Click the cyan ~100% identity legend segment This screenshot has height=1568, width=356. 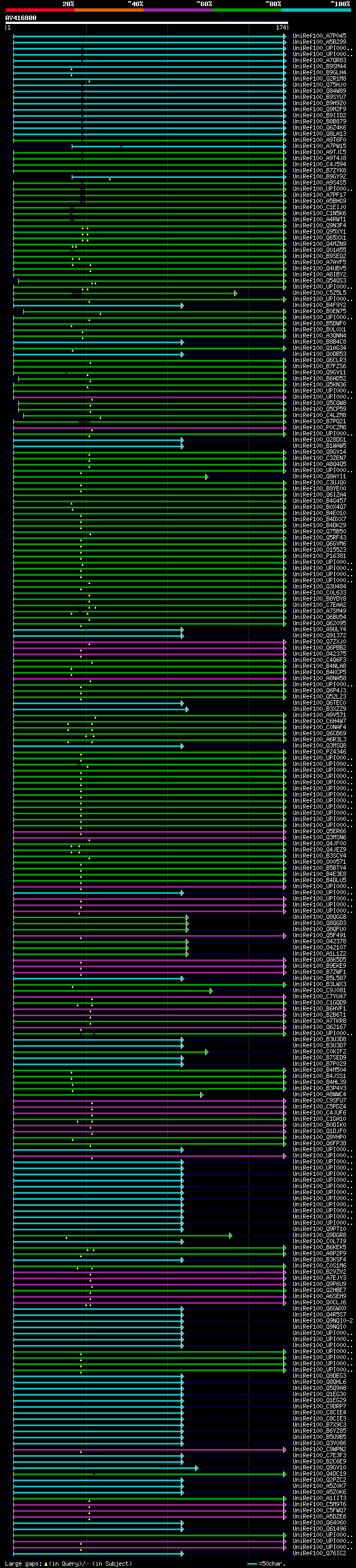[316, 10]
